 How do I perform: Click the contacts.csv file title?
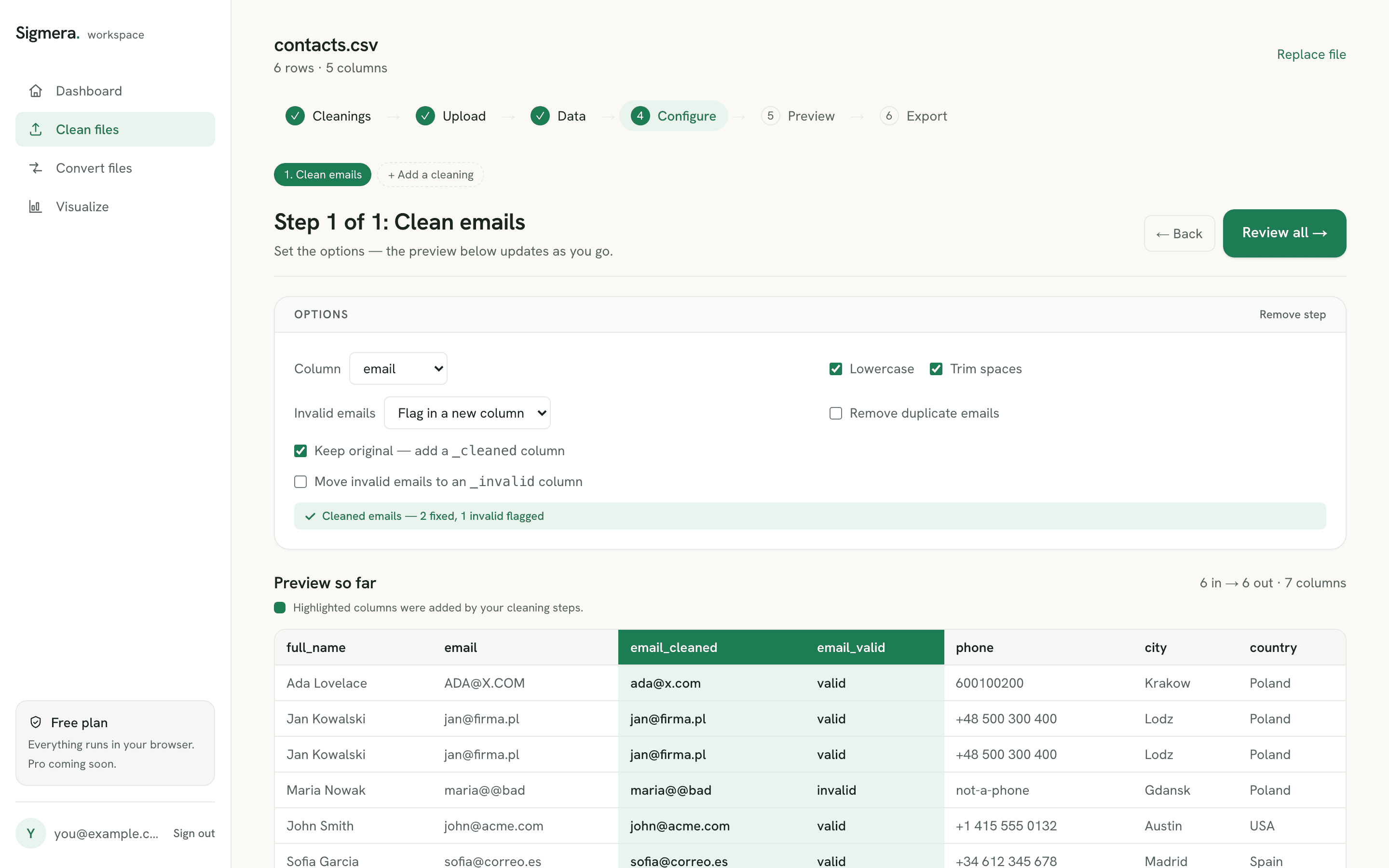tap(326, 45)
